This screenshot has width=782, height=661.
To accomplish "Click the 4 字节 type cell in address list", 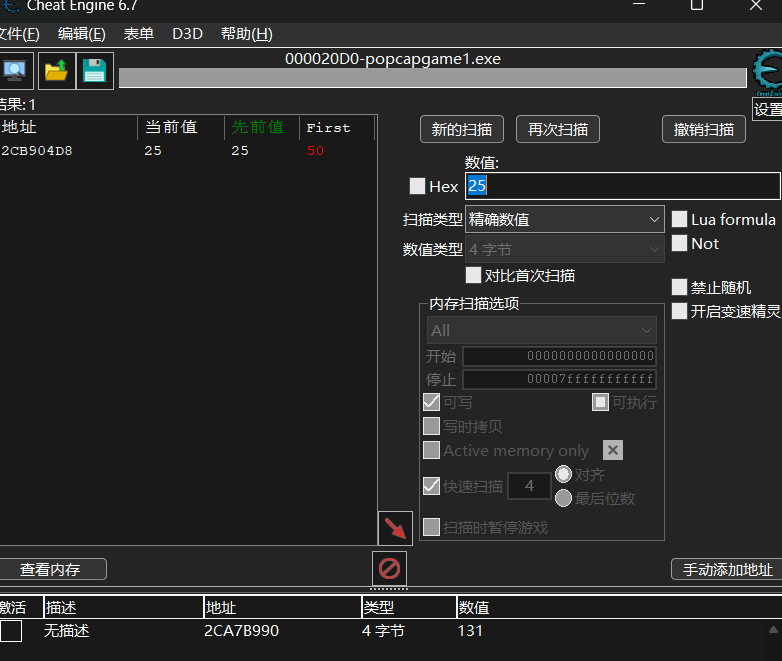I will [383, 631].
